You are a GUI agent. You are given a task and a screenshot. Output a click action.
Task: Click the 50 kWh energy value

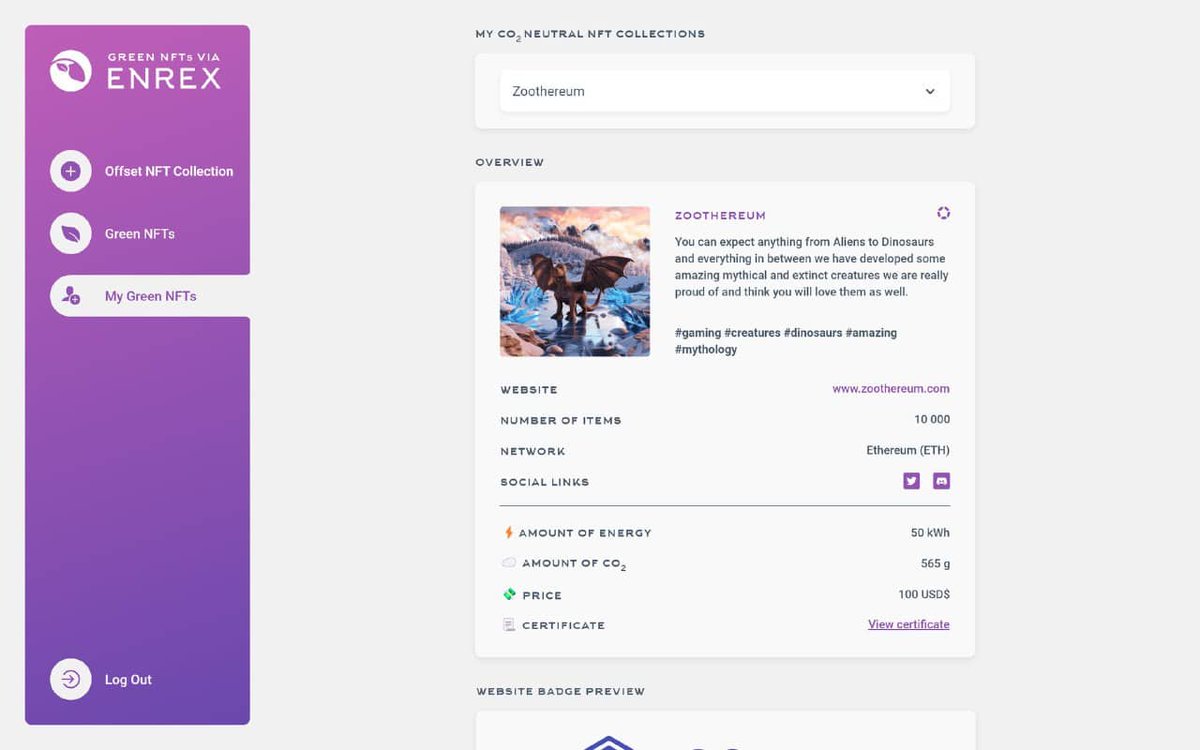tap(930, 533)
